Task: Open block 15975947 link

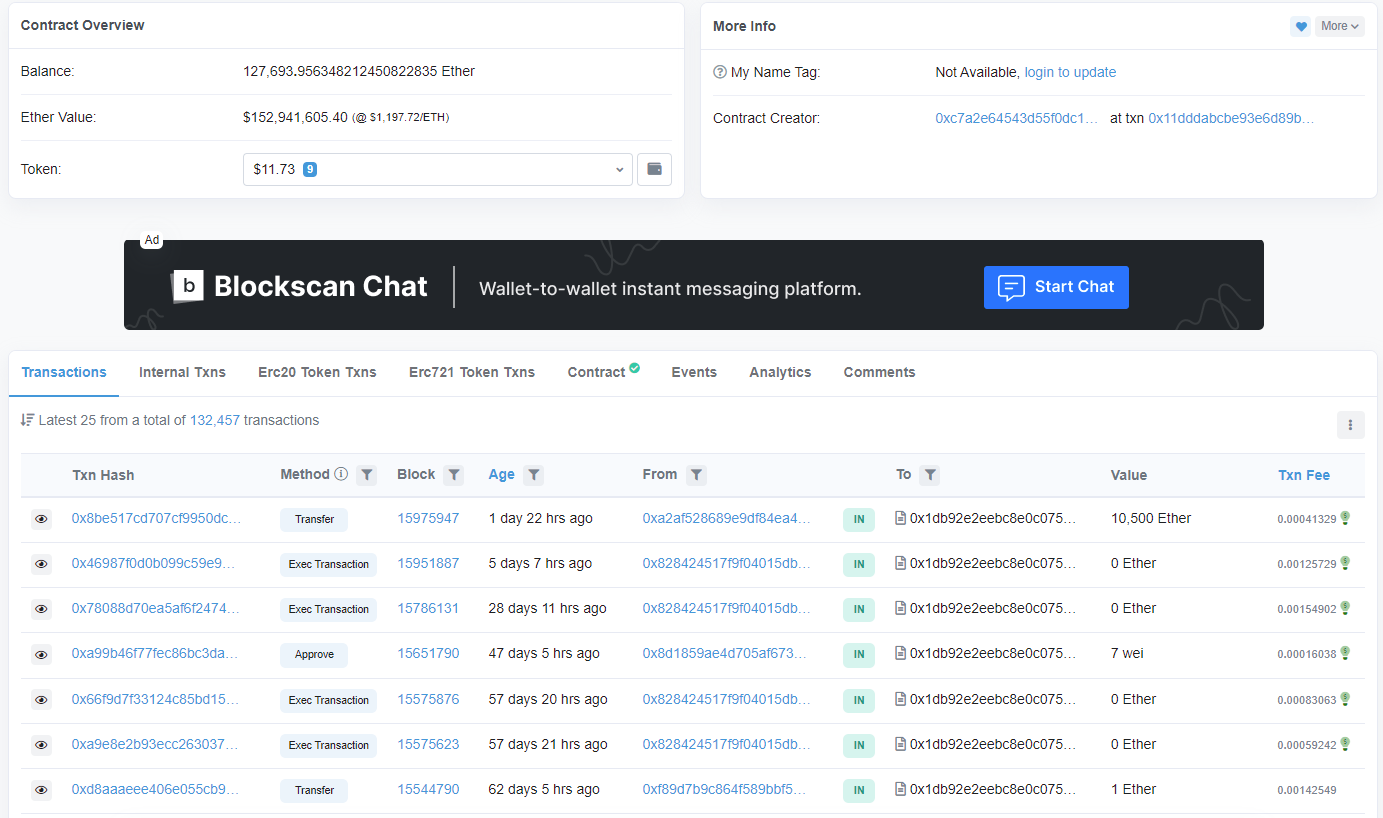Action: [428, 518]
